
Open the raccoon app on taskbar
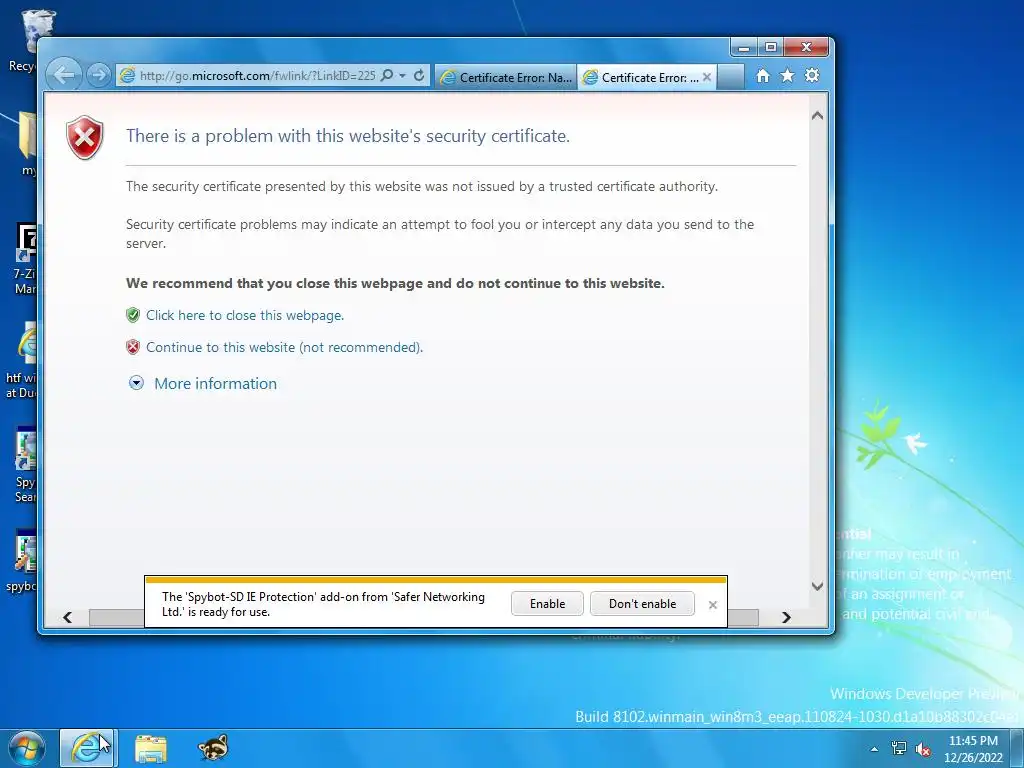[213, 748]
